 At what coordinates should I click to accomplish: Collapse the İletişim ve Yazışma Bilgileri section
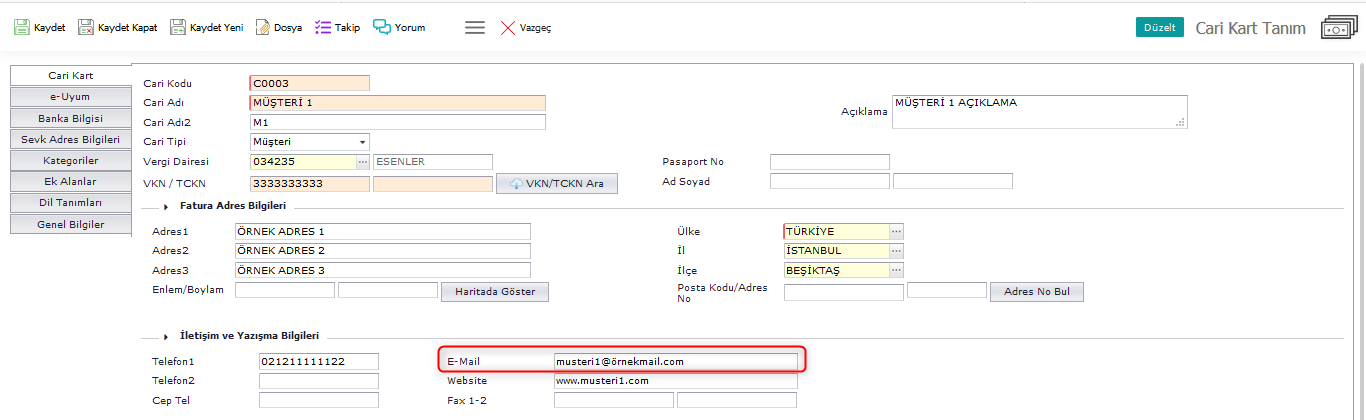(164, 337)
